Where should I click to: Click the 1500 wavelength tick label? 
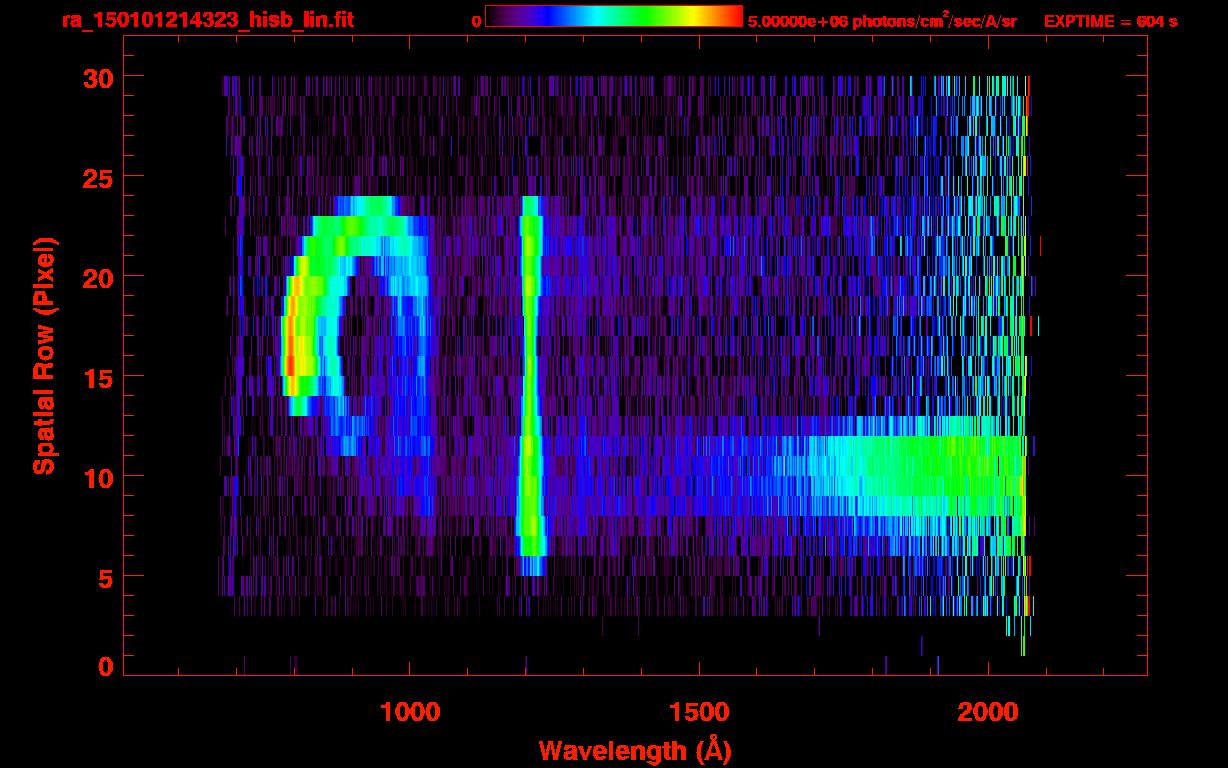click(699, 712)
